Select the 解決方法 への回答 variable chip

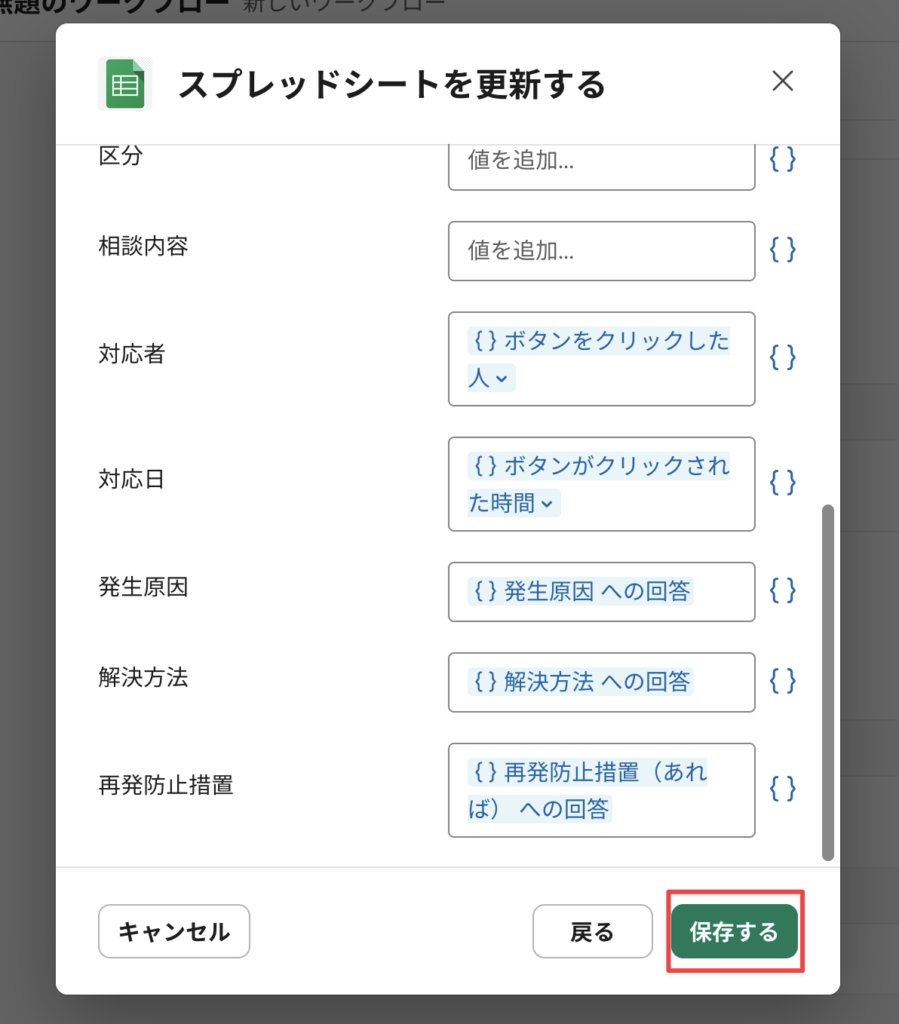tap(581, 681)
